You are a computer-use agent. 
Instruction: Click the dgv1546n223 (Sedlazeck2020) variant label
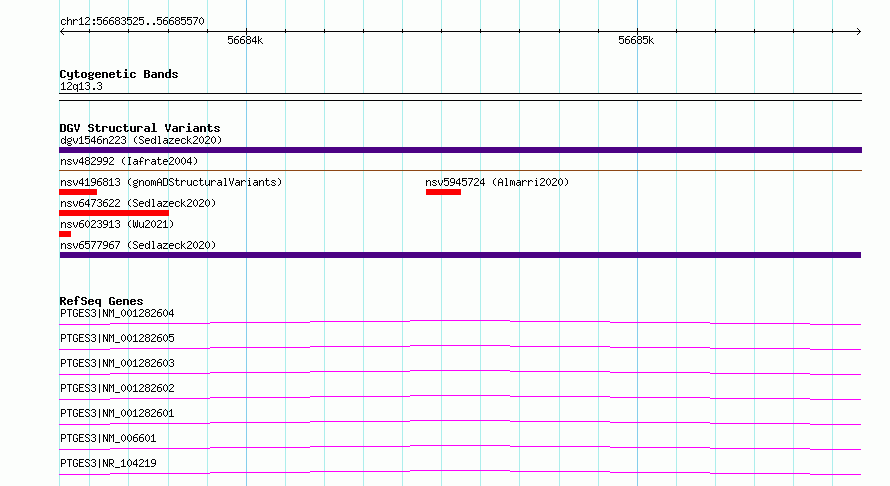click(x=141, y=140)
